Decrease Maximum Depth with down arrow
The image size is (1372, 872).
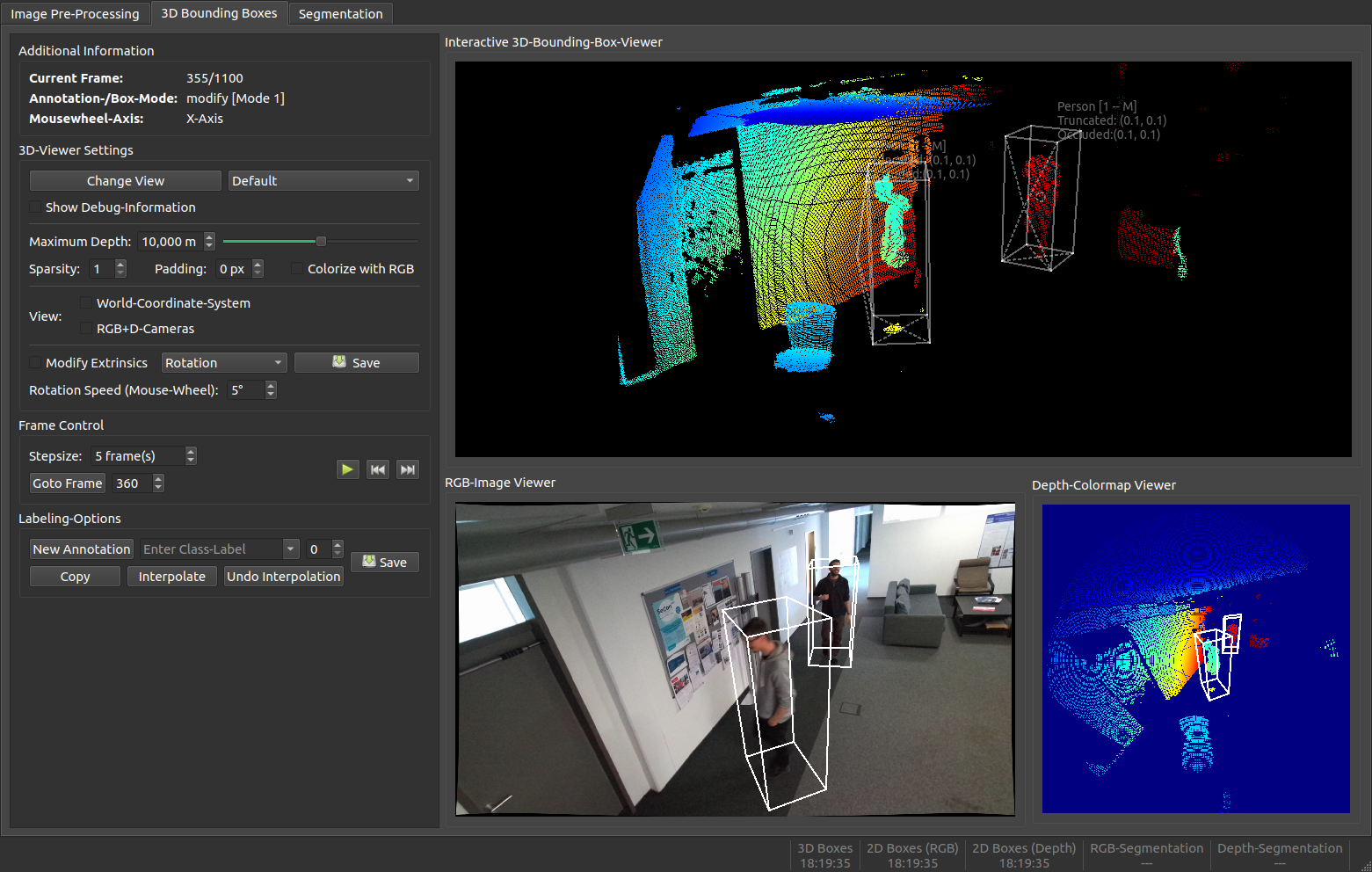click(209, 246)
